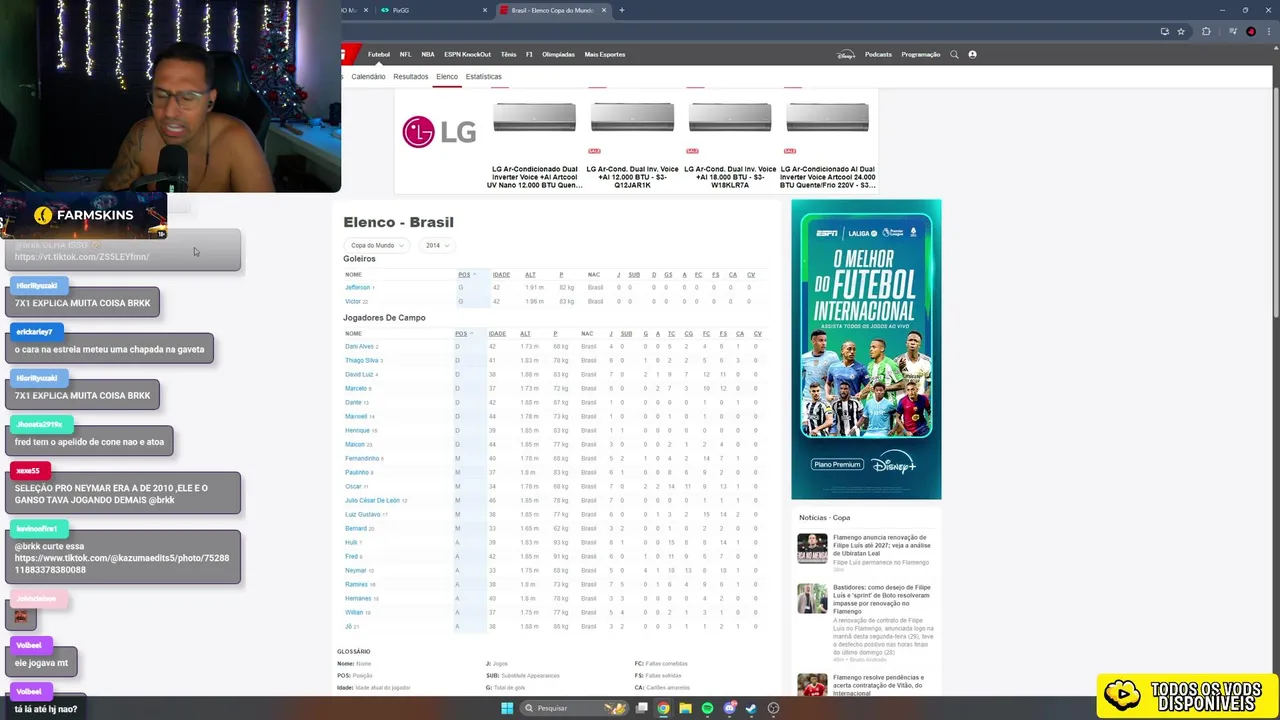The height and width of the screenshot is (720, 1280).
Task: Open David Luiz player link
Action: pyautogui.click(x=359, y=374)
